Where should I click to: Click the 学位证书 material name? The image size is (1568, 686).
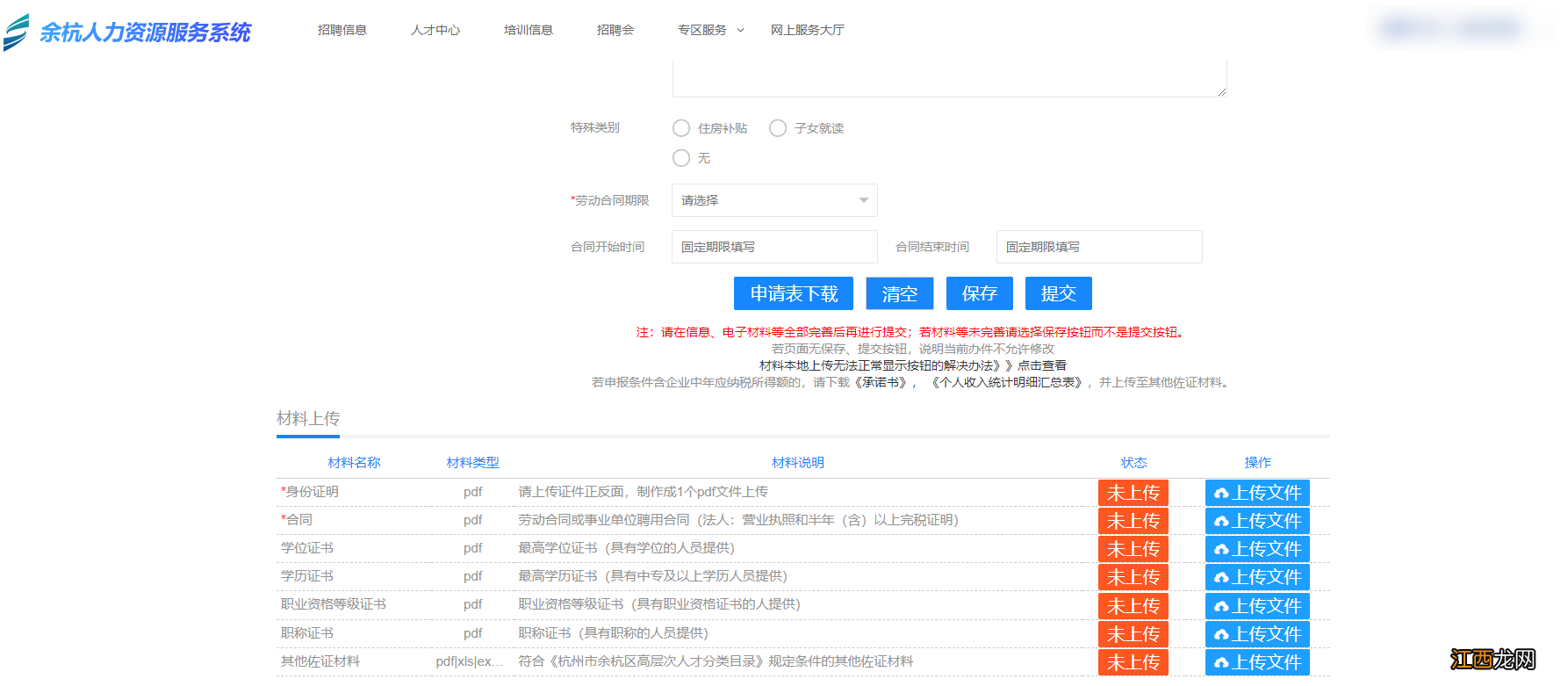pos(307,548)
